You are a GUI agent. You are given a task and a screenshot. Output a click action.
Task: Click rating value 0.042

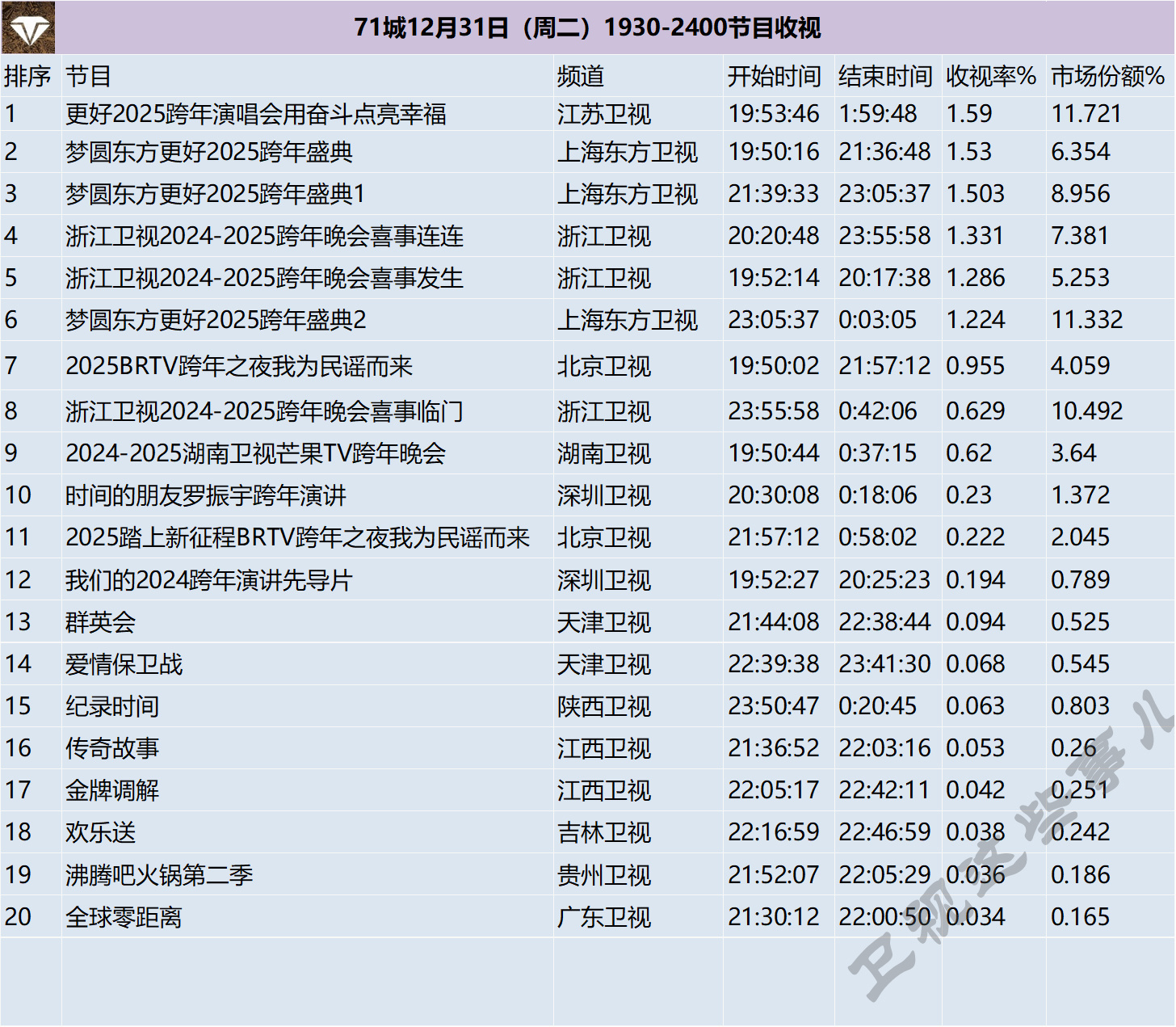[975, 790]
